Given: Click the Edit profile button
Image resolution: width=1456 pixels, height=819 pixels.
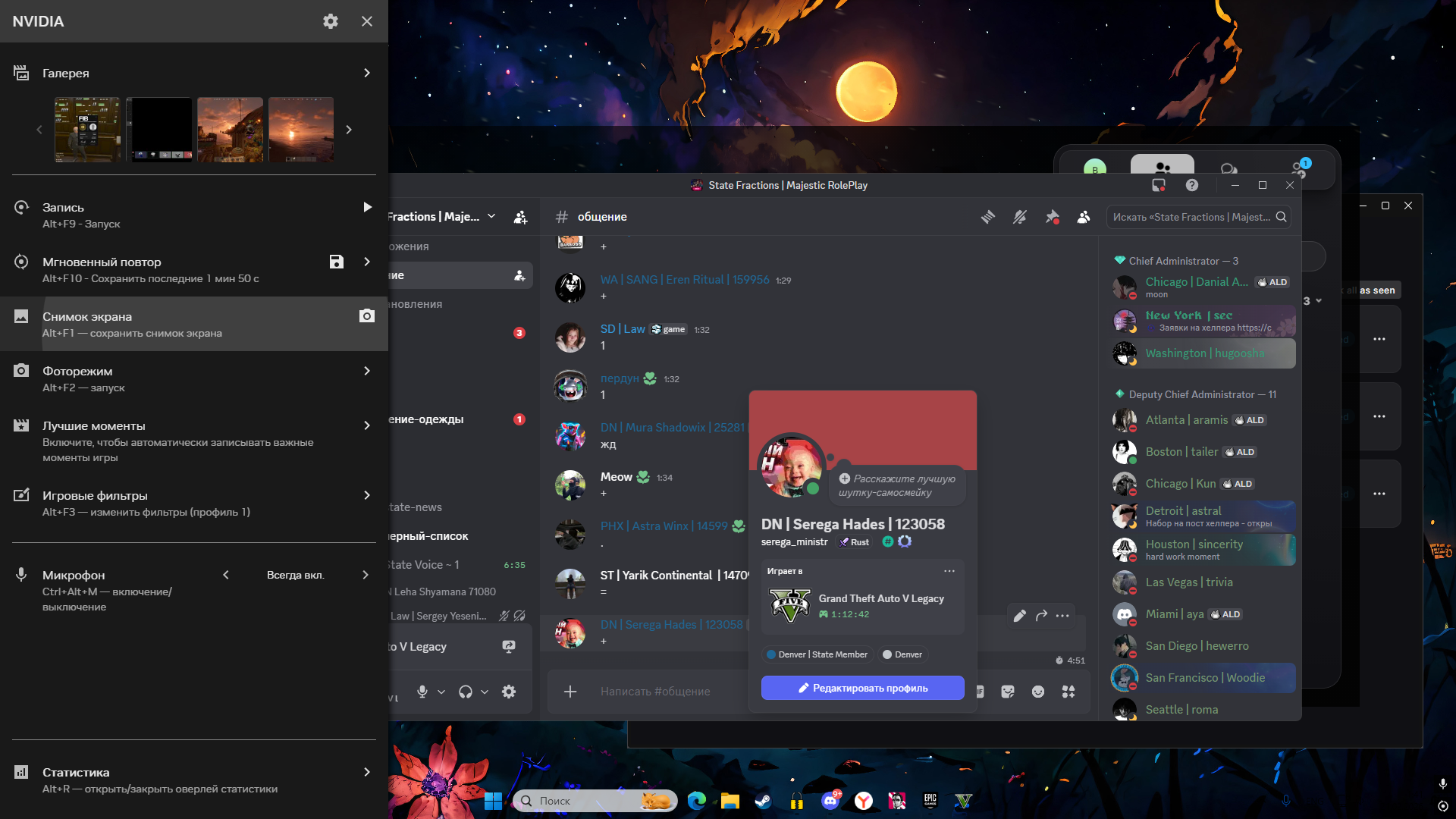Looking at the screenshot, I should 862,688.
